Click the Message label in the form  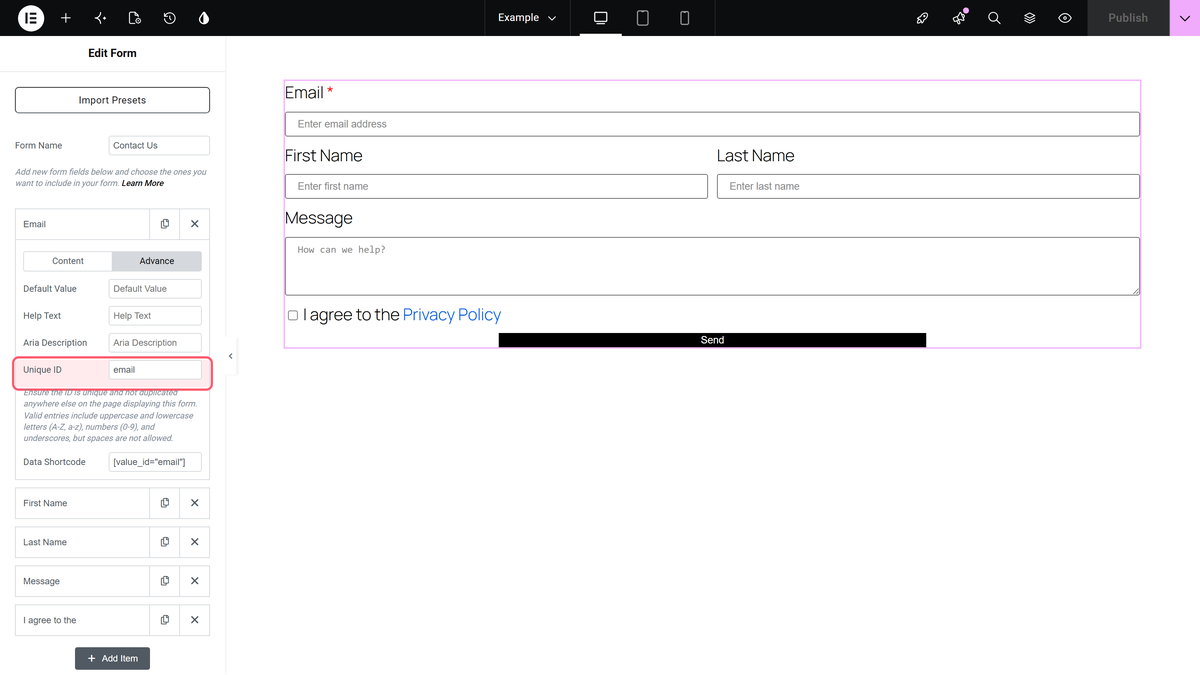[x=319, y=218]
